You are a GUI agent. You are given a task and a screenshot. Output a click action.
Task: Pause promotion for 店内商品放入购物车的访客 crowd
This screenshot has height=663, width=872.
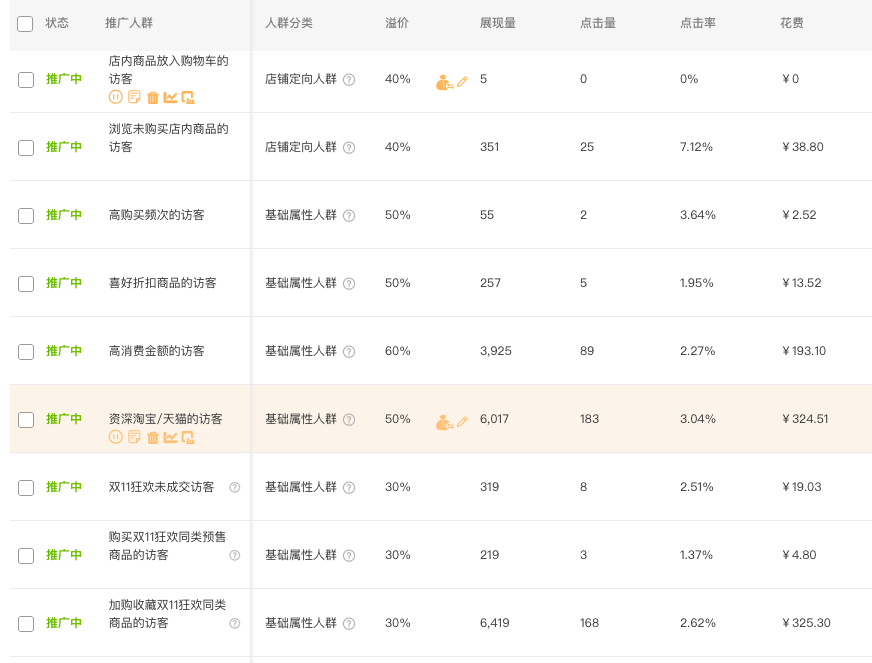(x=116, y=97)
